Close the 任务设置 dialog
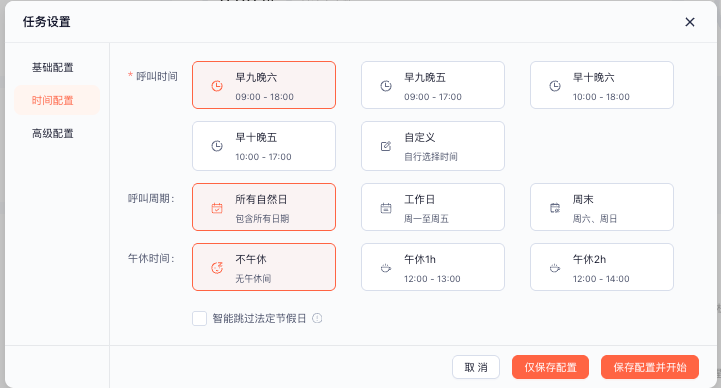This screenshot has height=388, width=721. tap(690, 22)
